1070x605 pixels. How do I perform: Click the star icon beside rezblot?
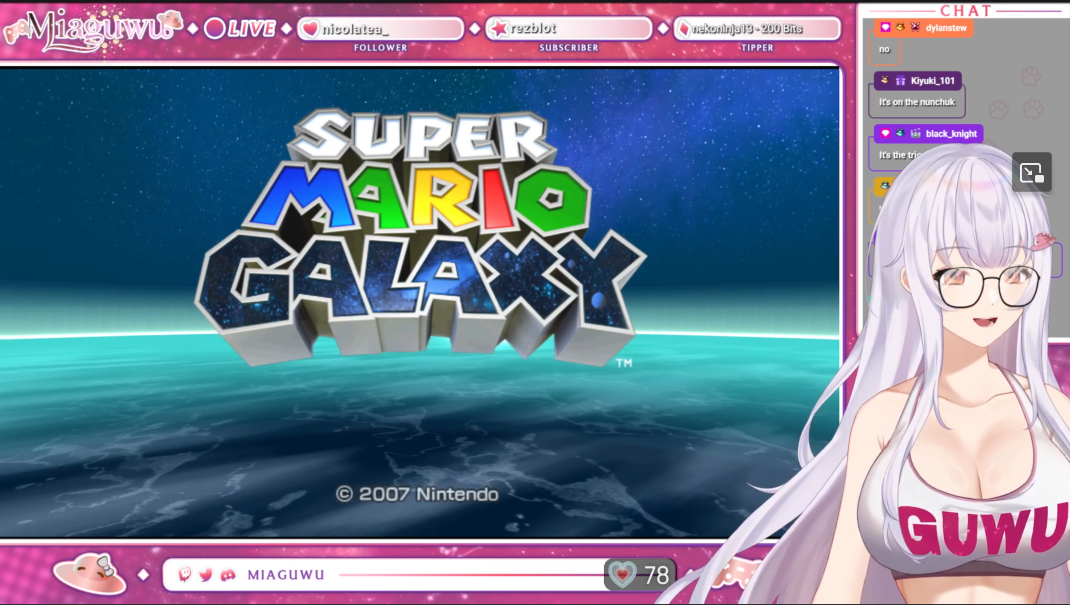click(x=500, y=28)
